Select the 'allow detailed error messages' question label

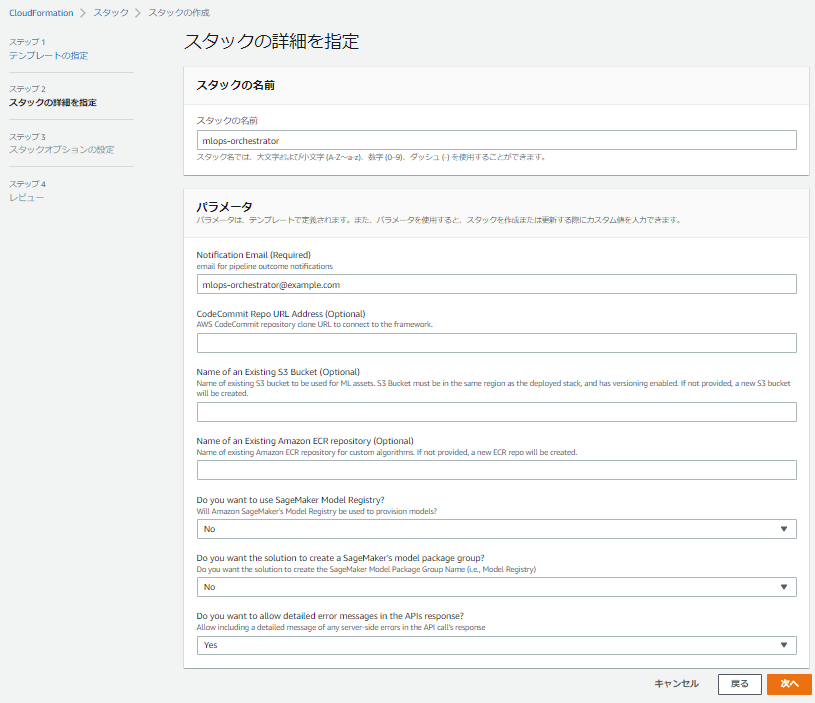(330, 616)
